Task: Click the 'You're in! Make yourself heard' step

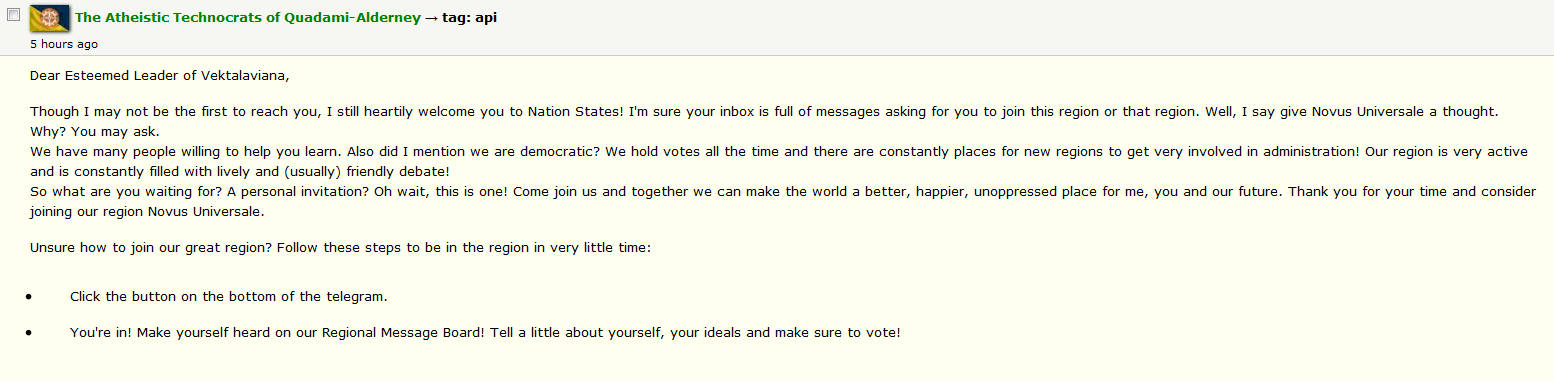Action: pos(485,332)
